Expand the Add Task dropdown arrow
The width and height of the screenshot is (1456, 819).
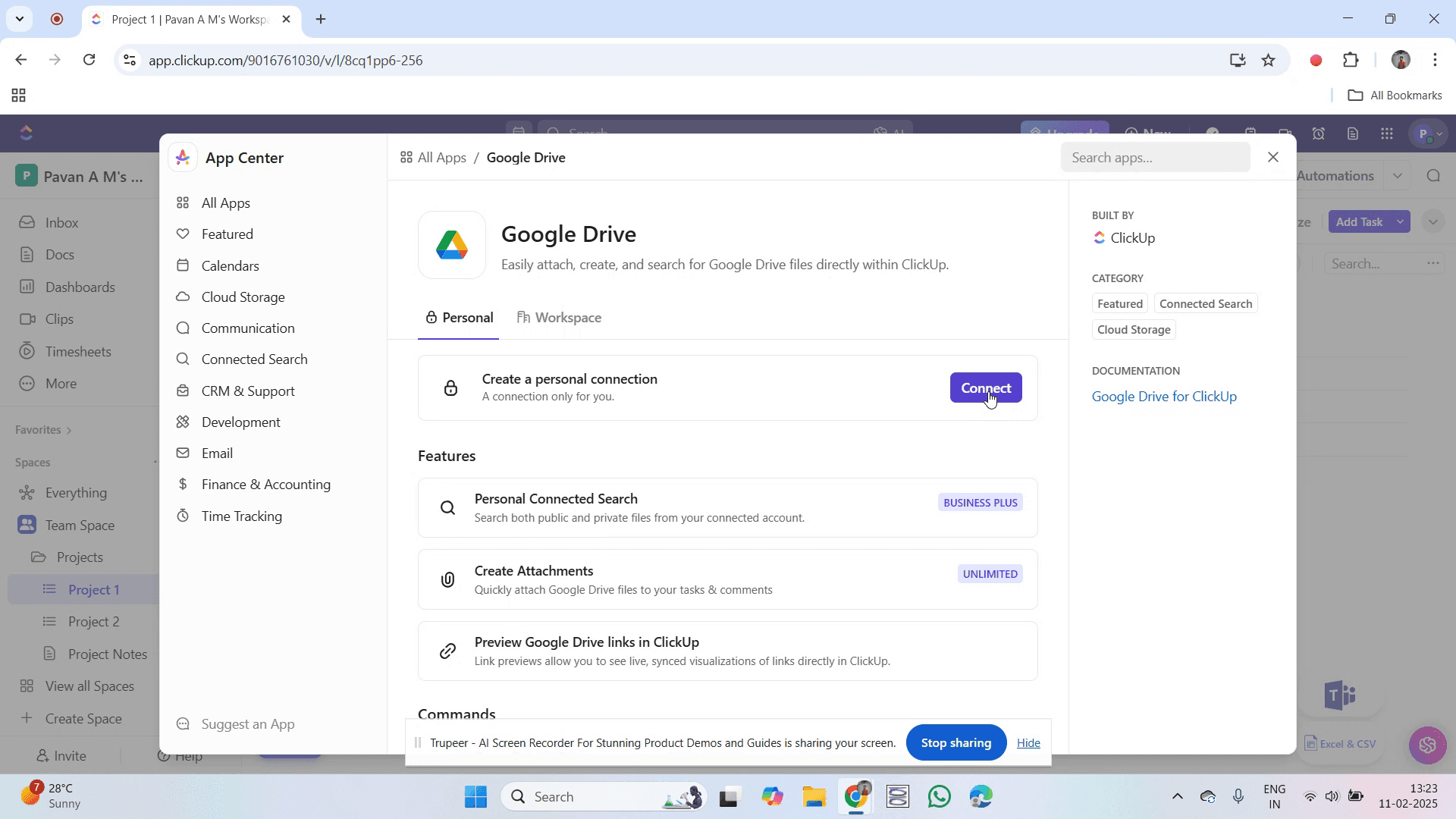[x=1400, y=222]
